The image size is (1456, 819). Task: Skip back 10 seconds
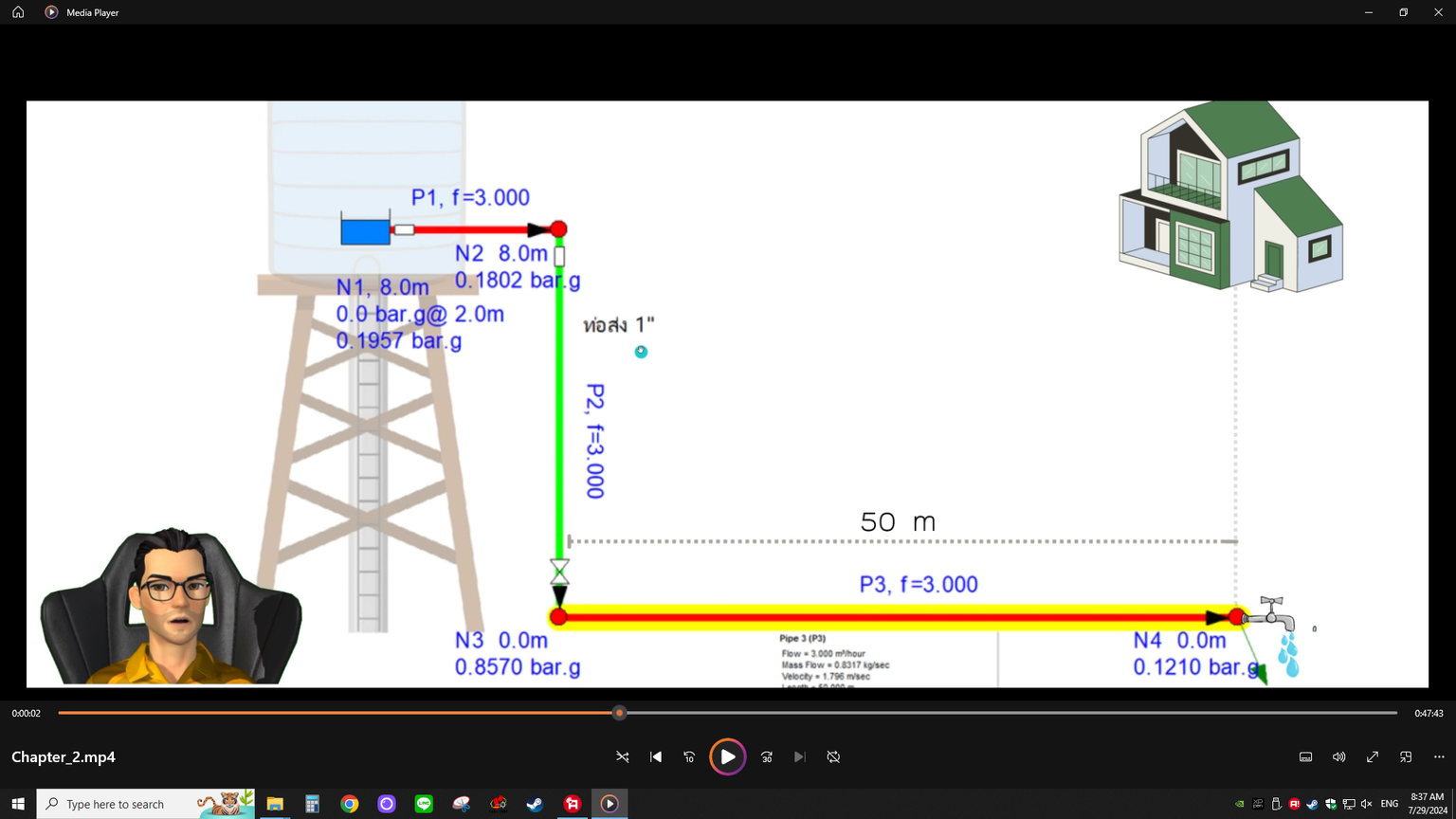pyautogui.click(x=689, y=756)
